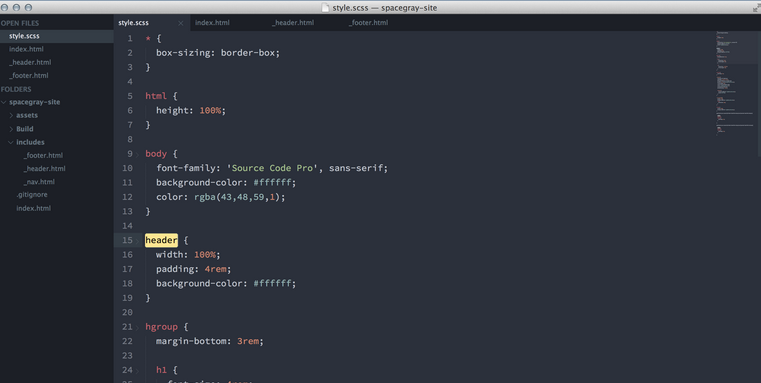Click the '#ffffff' value on line 11
This screenshot has height=383, width=761.
(x=272, y=183)
